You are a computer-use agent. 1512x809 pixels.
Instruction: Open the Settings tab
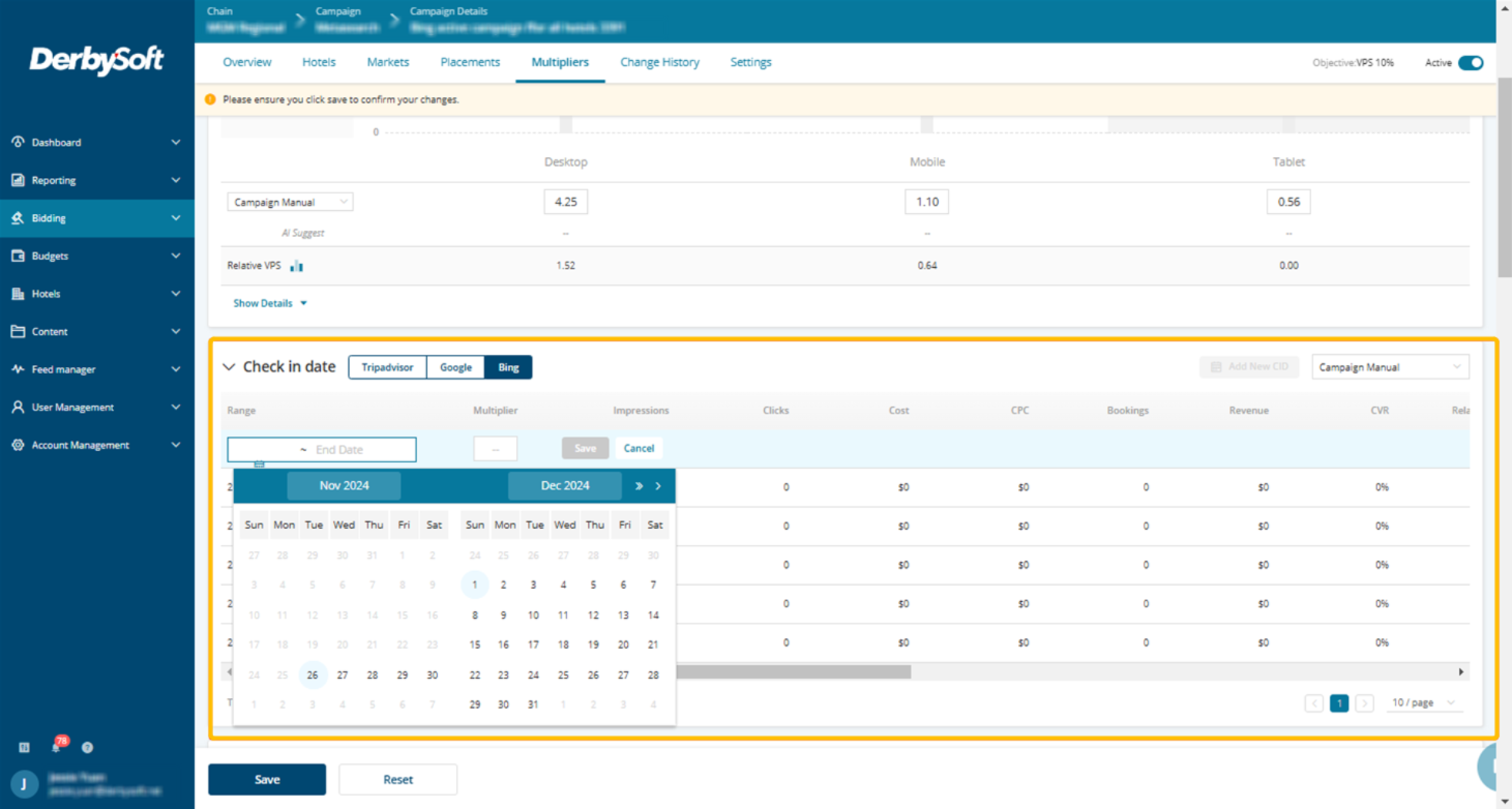751,62
